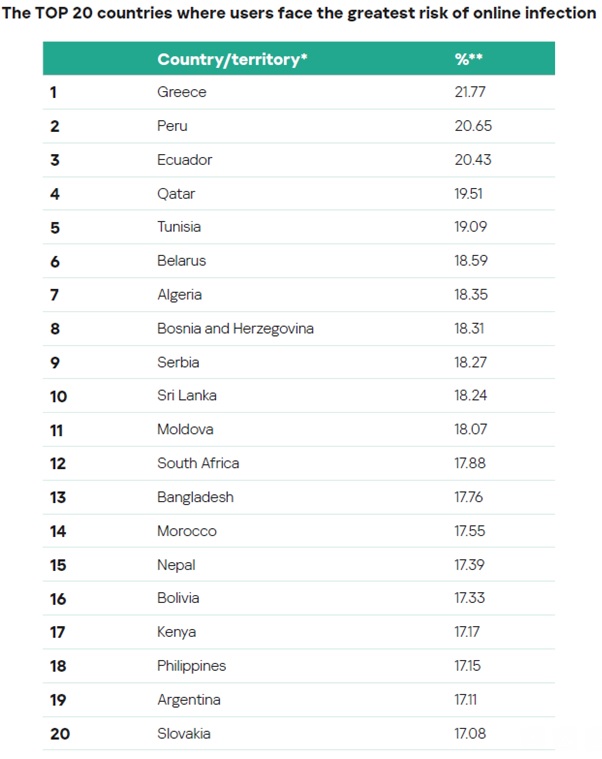
Task: Click Bosnia and Herzegovina entry
Action: click(235, 328)
